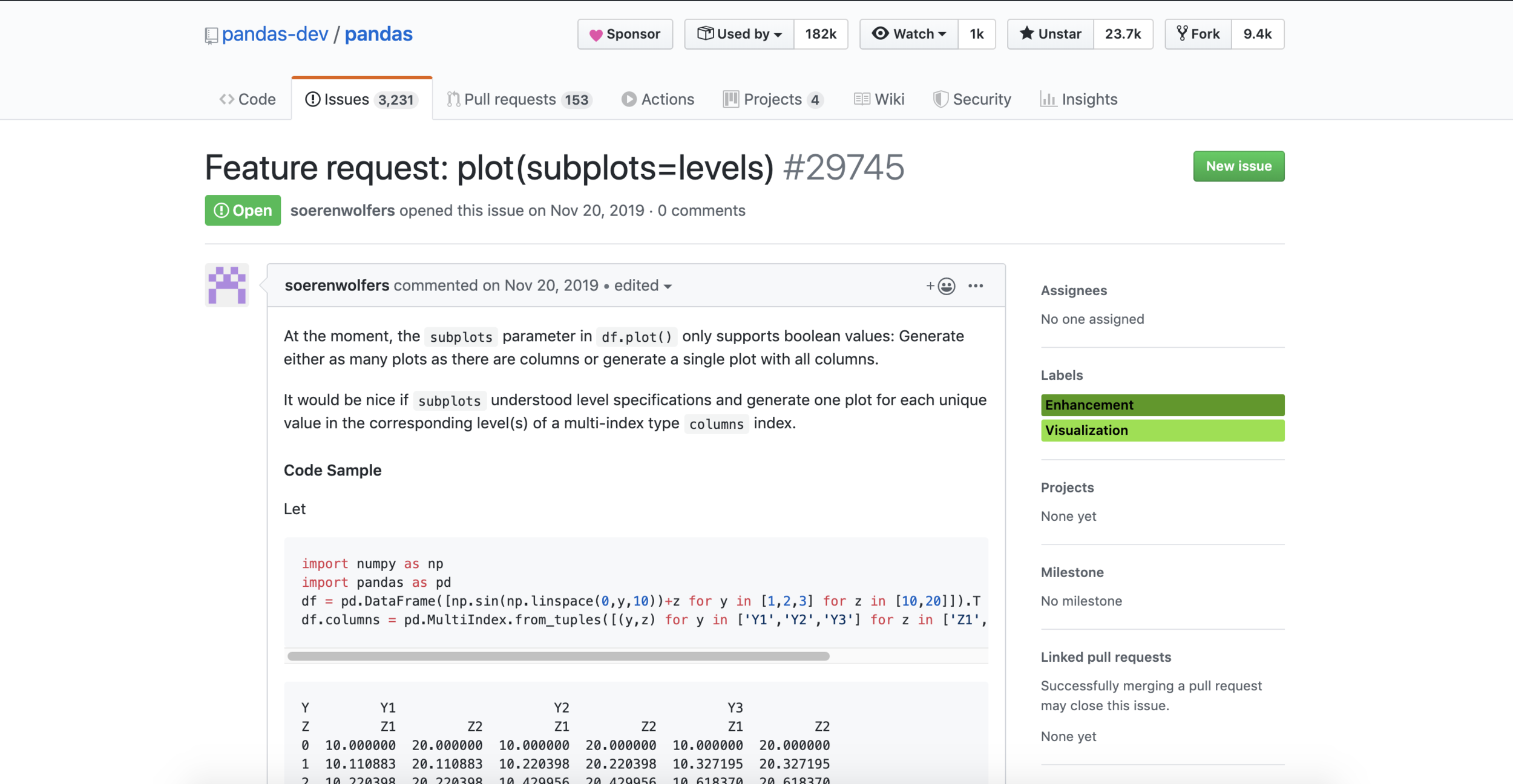Expand the edited history dropdown
Screen dimensions: 1513x784
click(643, 286)
